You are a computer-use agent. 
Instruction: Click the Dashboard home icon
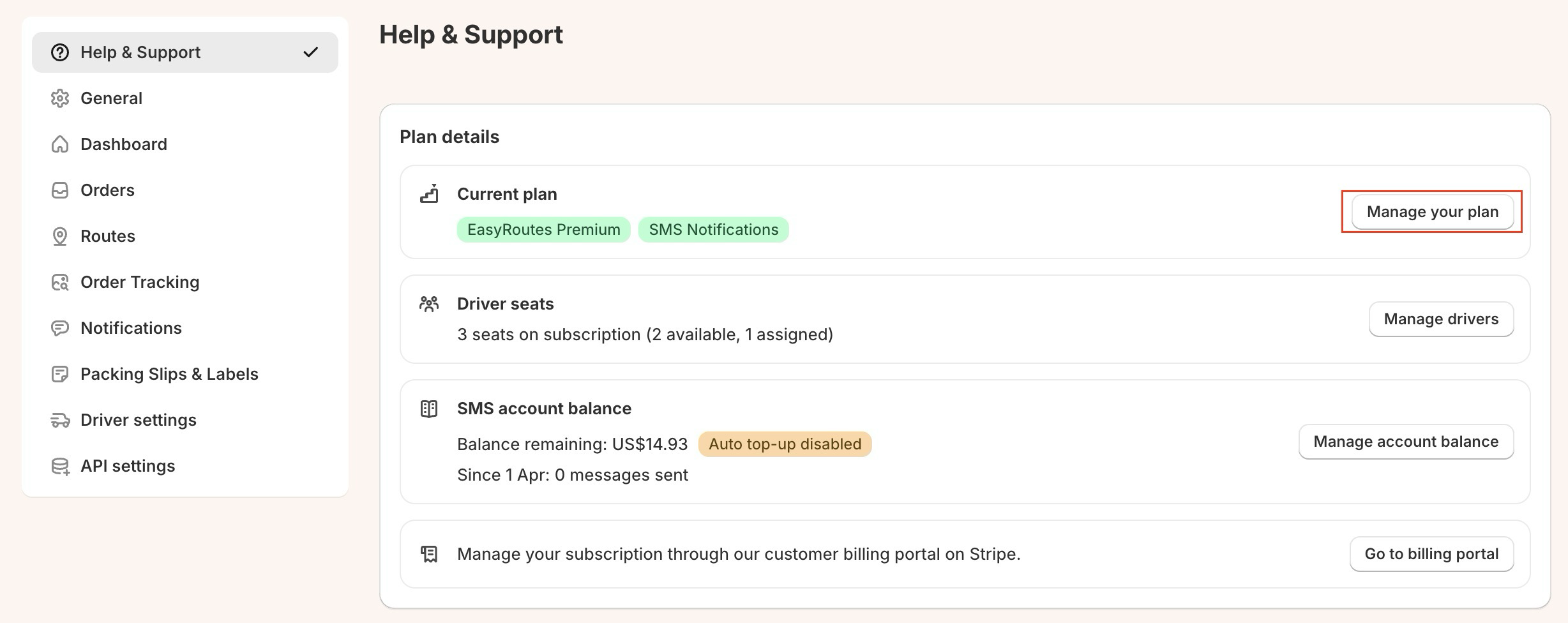(60, 144)
